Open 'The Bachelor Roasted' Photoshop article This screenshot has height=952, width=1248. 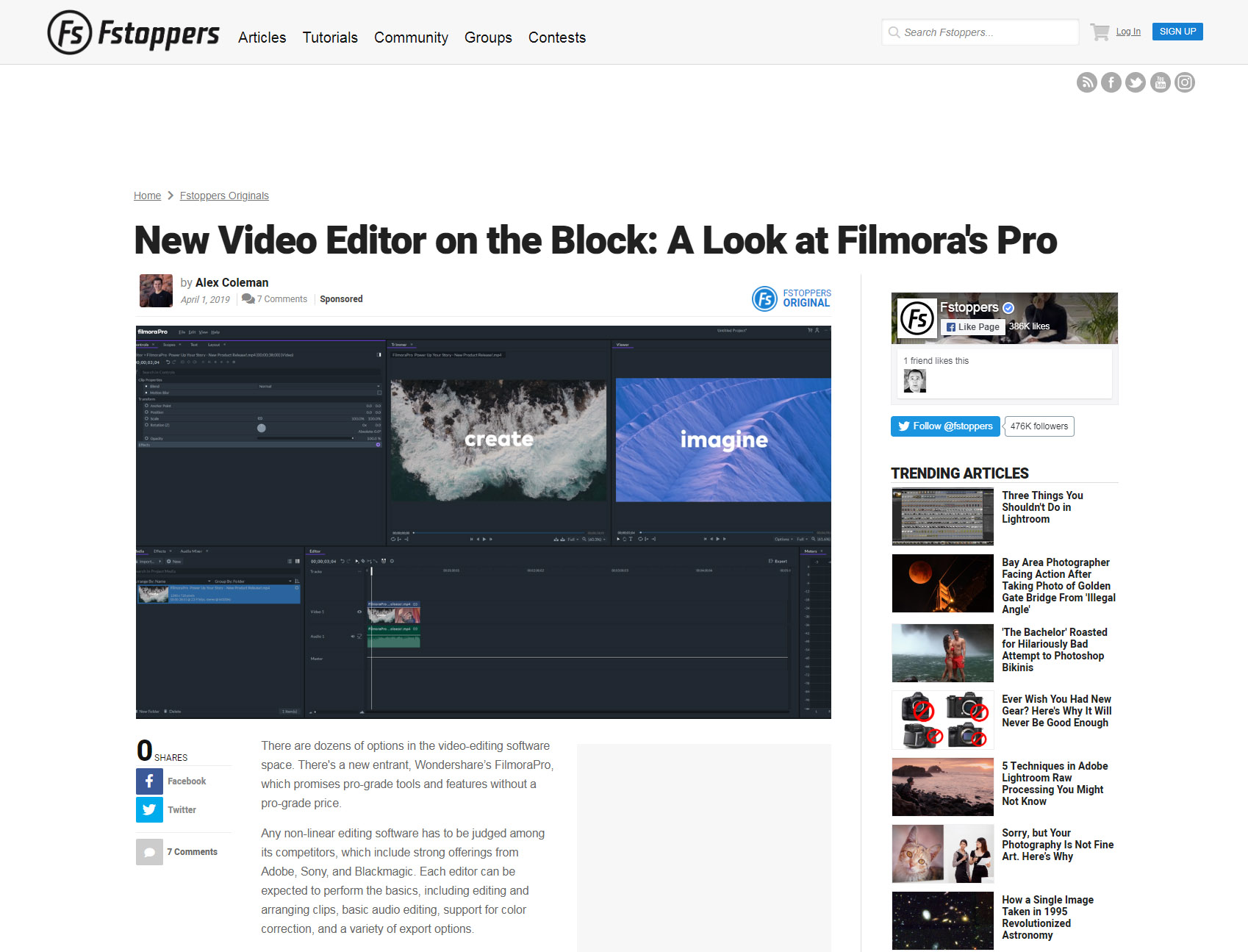[x=1055, y=650]
